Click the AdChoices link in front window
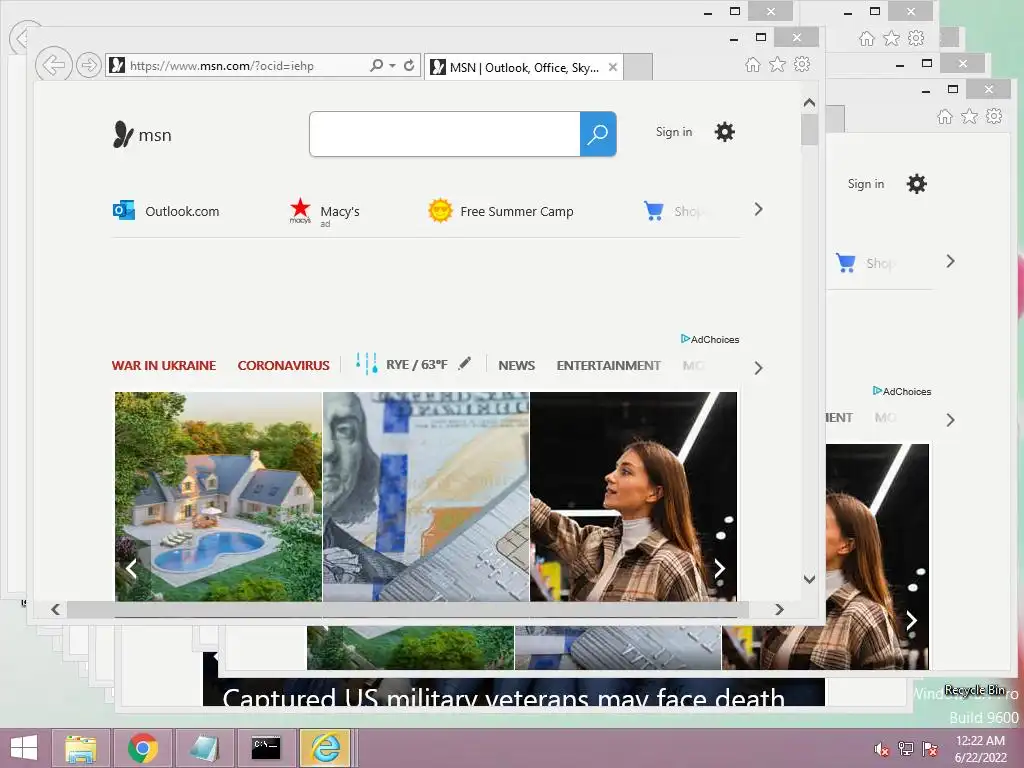 point(710,339)
